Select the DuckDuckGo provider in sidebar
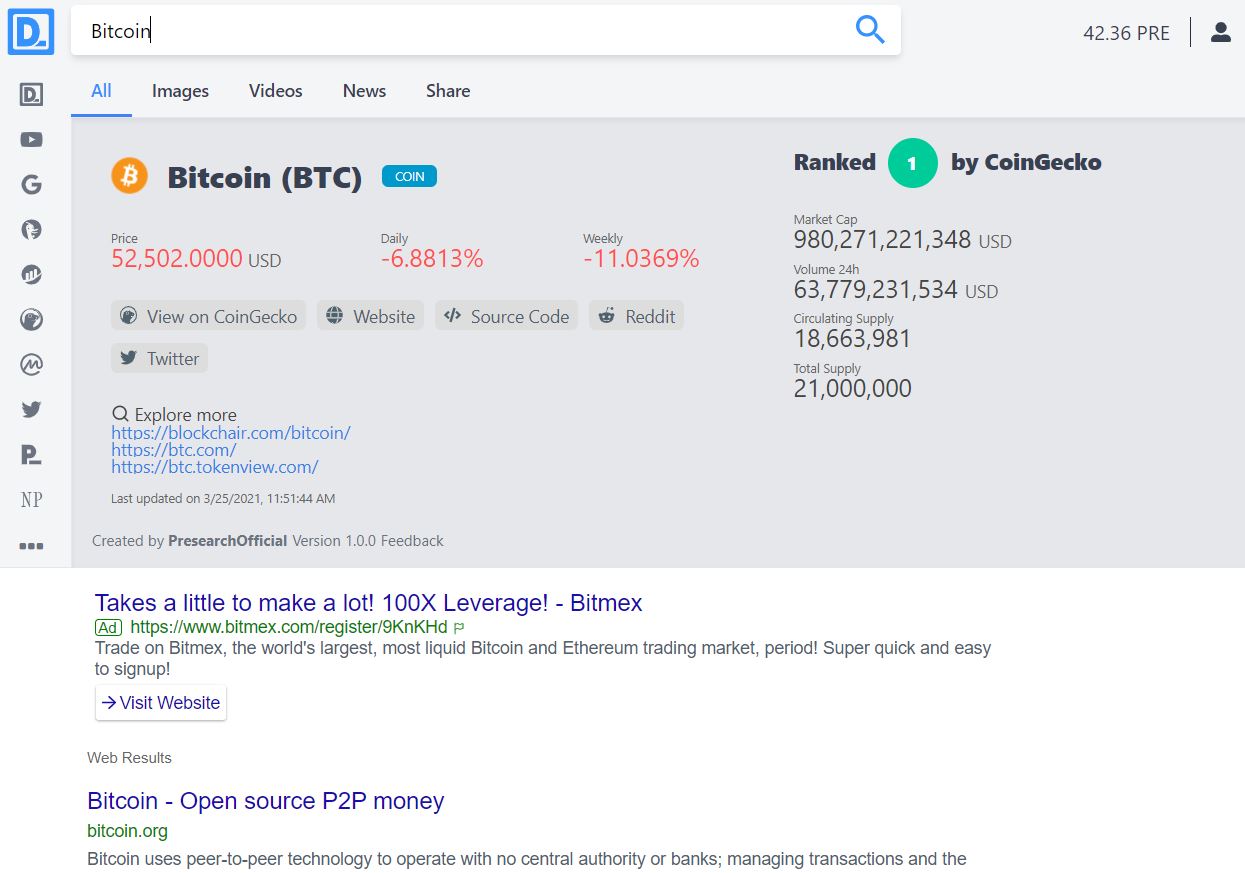This screenshot has width=1245, height=873. pos(32,229)
